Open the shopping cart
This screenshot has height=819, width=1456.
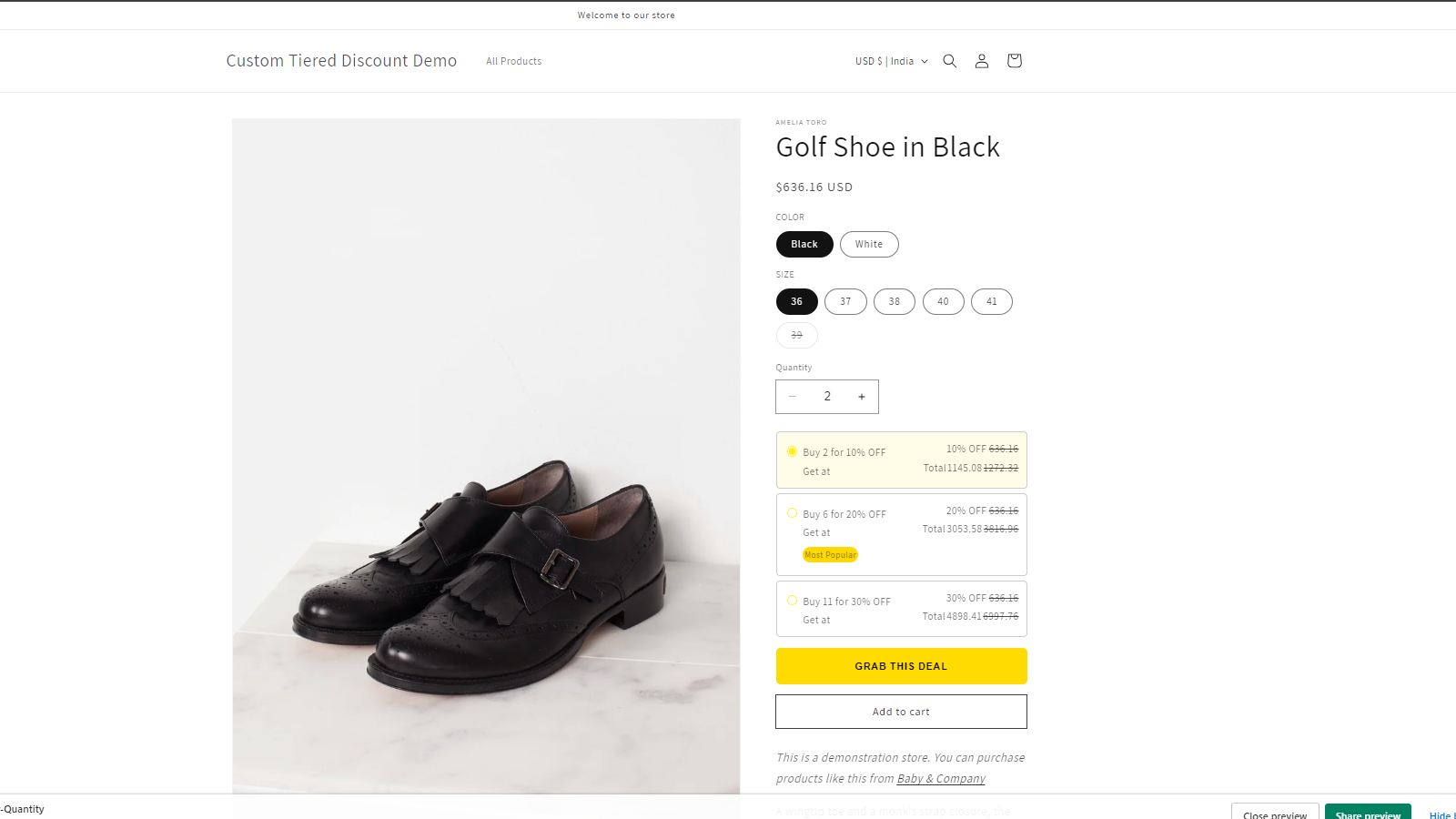pos(1014,60)
